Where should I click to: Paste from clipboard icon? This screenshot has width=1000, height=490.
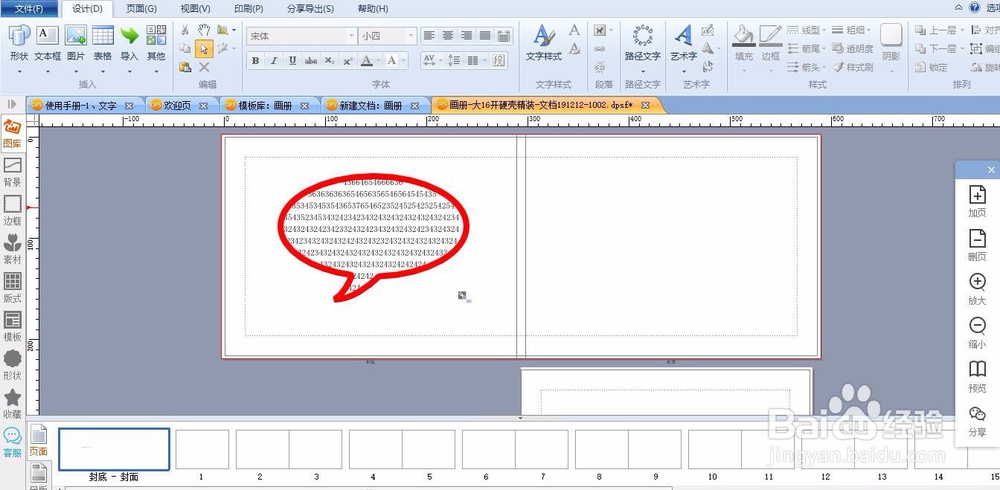(x=185, y=67)
